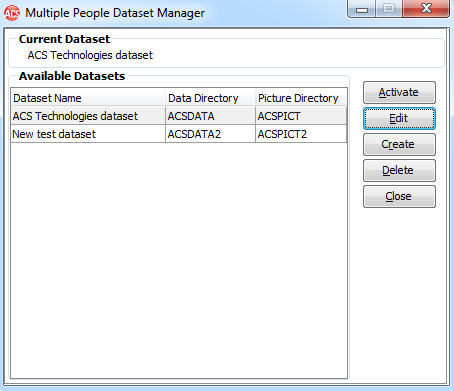Screen dimensions: 454x391
Task: Click the ACSDATA2 directory cell
Action: pos(210,134)
